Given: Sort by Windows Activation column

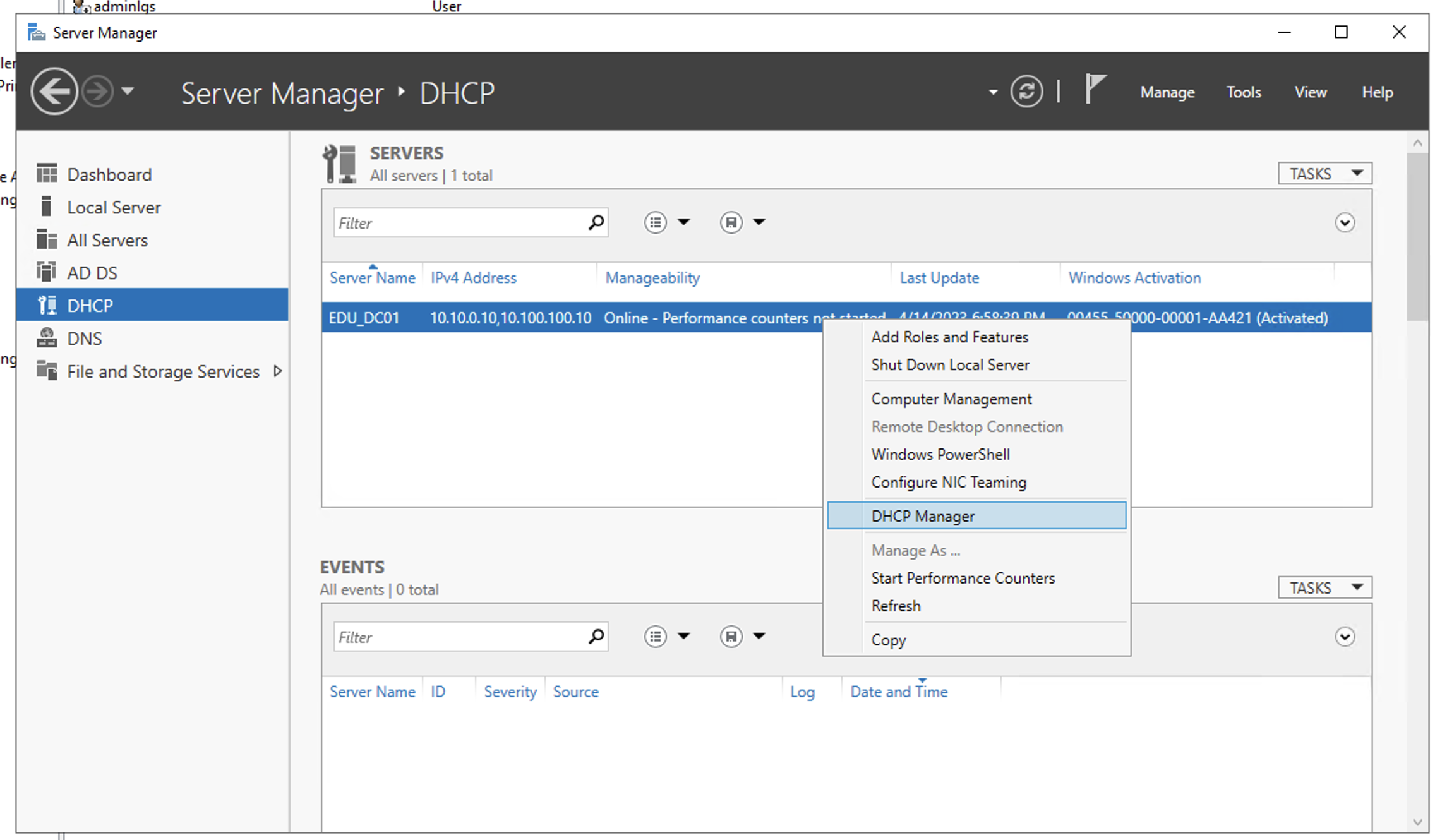Looking at the screenshot, I should (x=1134, y=278).
